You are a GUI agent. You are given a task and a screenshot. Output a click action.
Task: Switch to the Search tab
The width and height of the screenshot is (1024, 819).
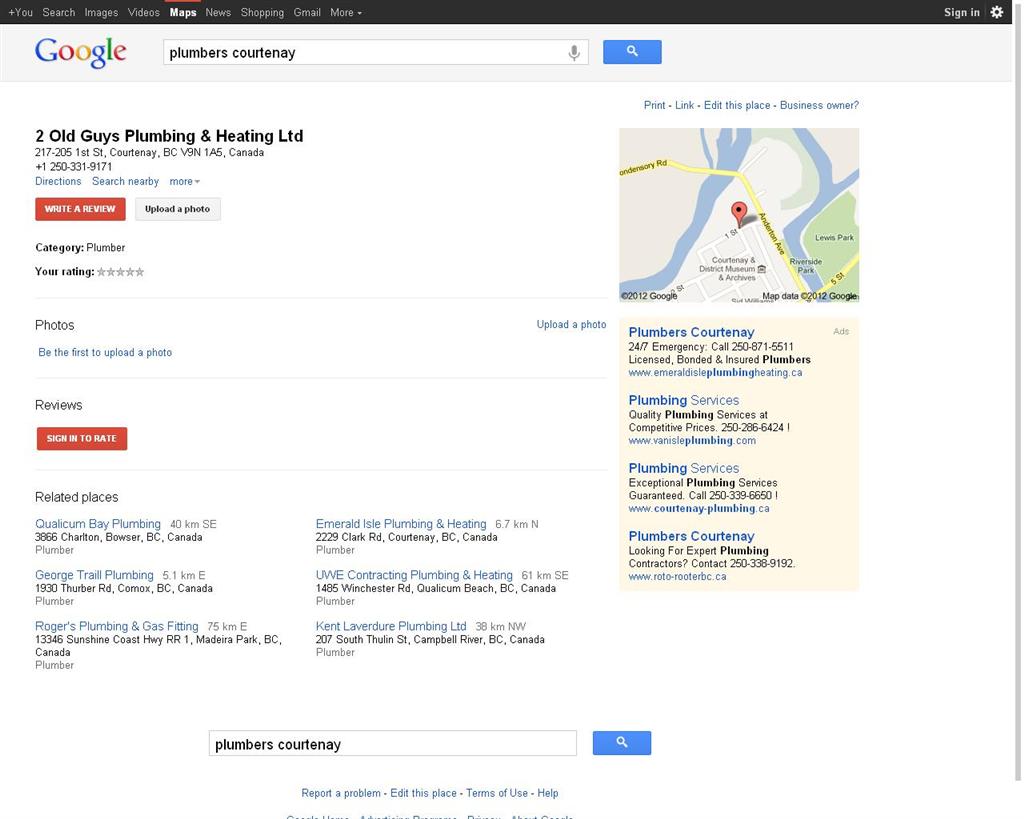(59, 12)
